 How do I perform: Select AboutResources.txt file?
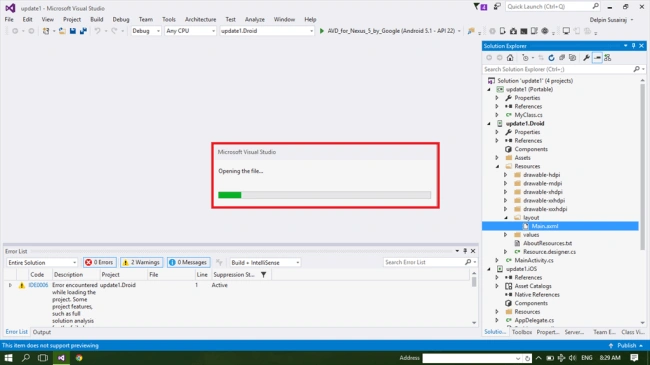[547, 243]
